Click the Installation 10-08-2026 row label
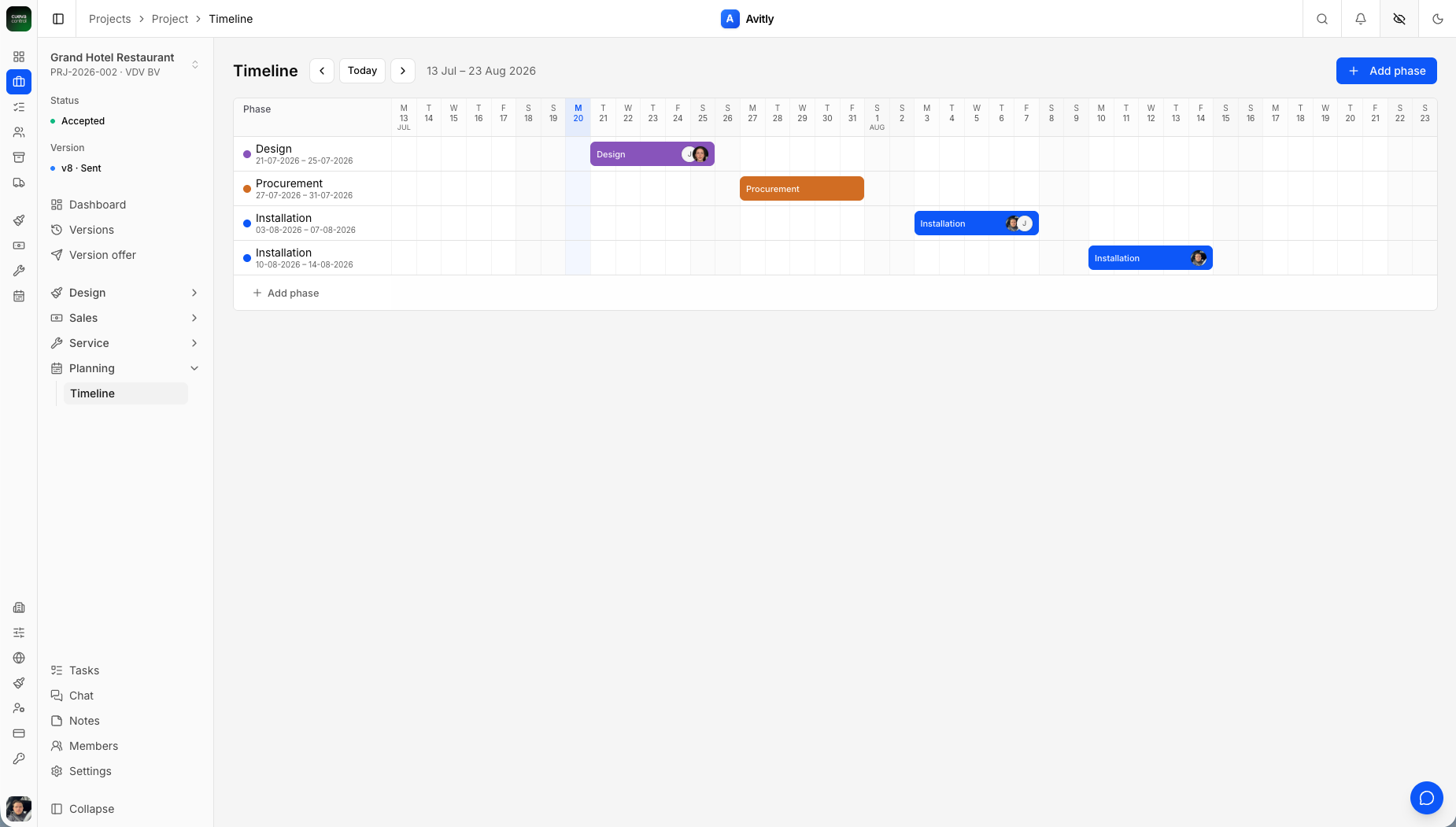Screen dimensions: 1456x827 click(x=283, y=253)
